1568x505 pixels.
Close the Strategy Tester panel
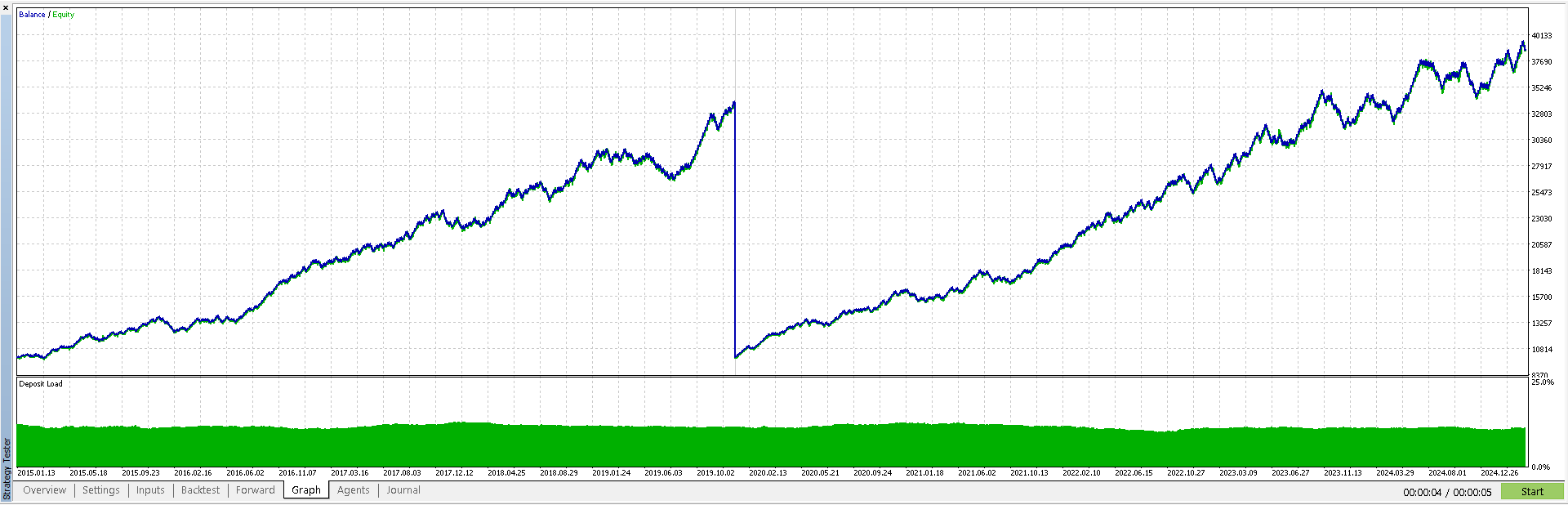coord(6,7)
